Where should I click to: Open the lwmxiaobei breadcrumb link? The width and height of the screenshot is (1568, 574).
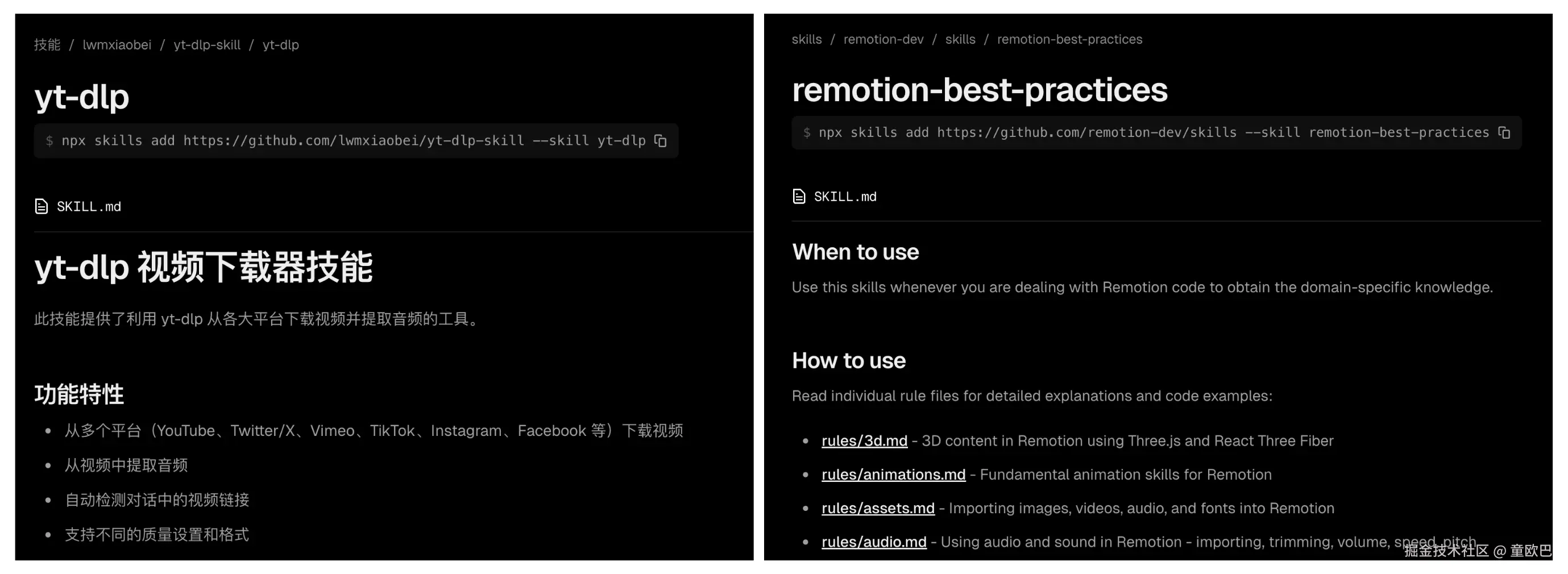tap(117, 44)
